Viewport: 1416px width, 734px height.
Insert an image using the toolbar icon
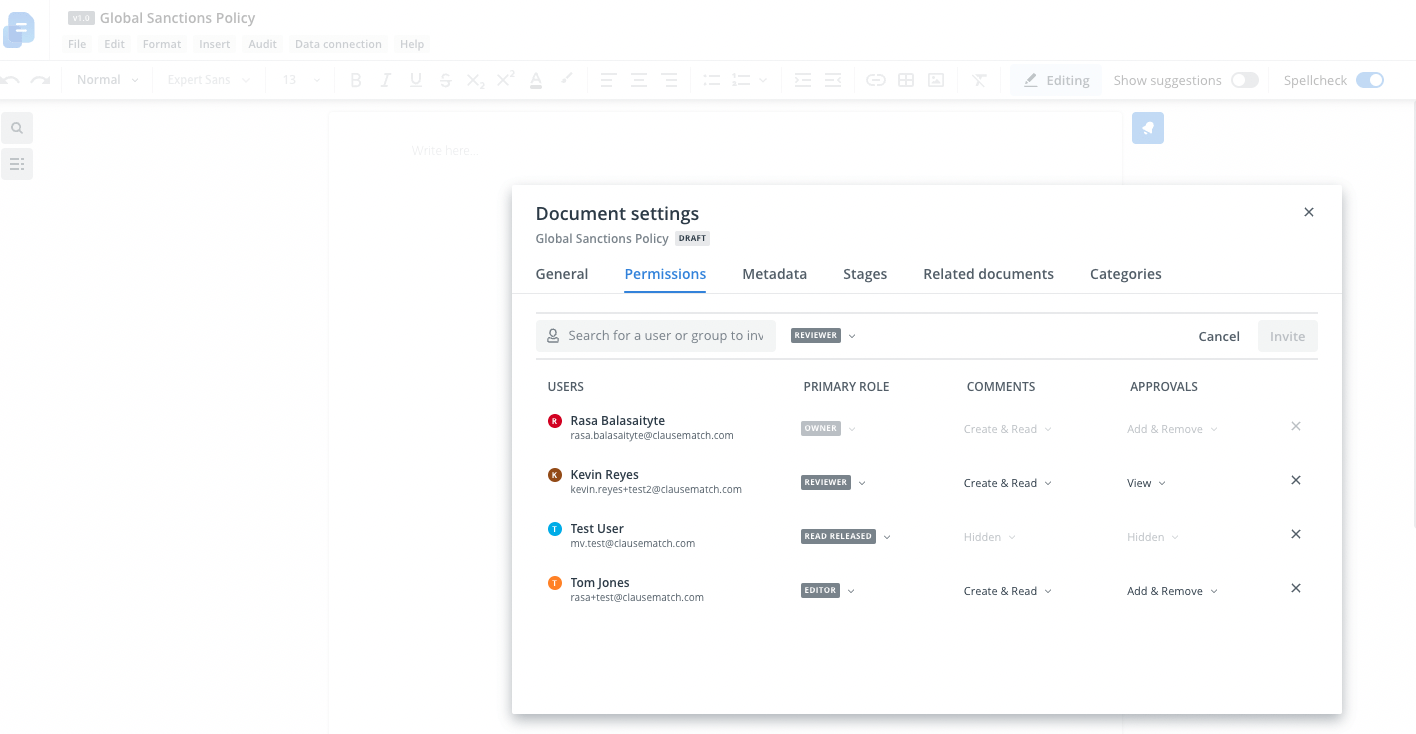coord(935,80)
